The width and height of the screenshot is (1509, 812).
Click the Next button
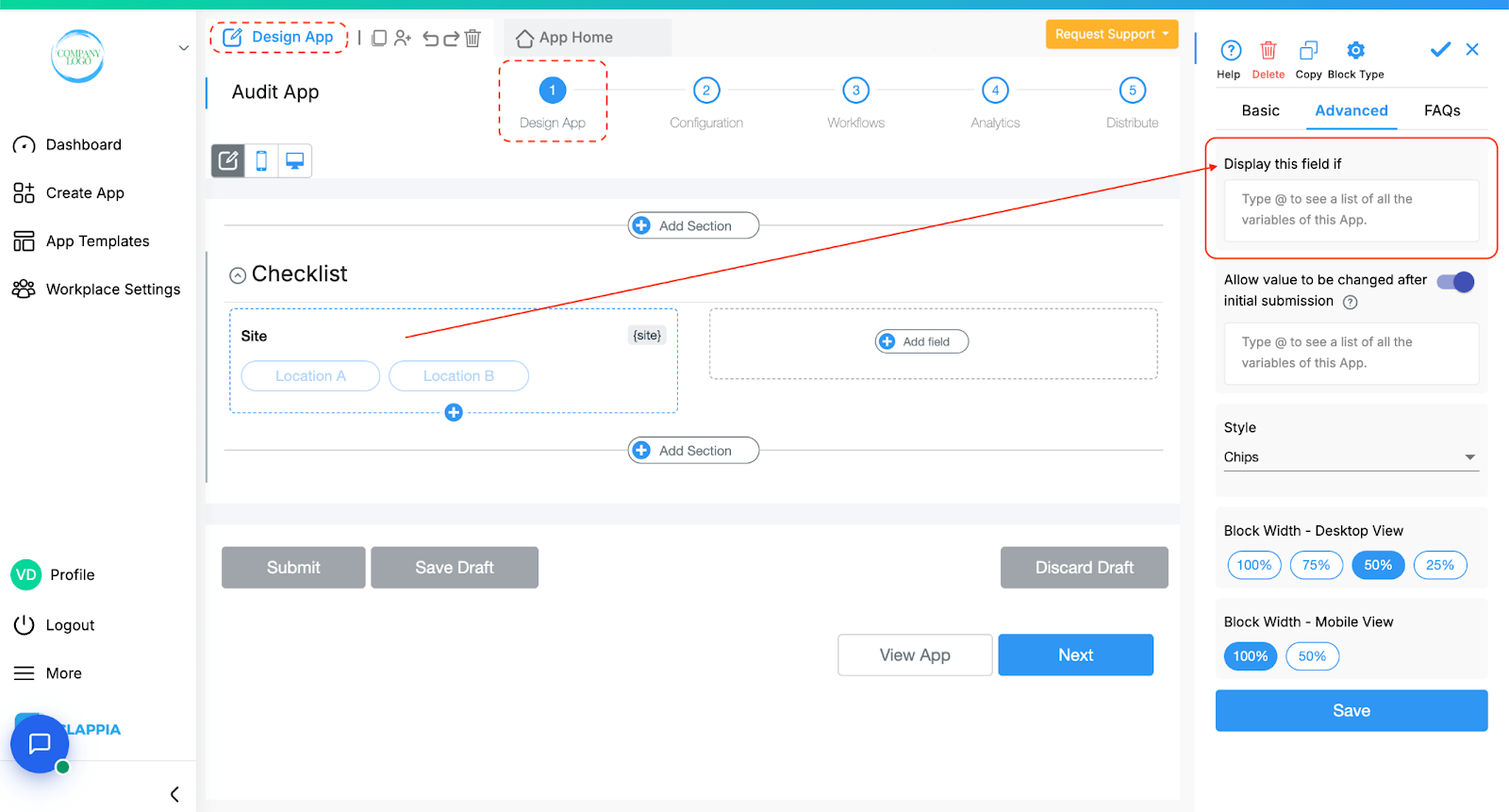(1075, 655)
